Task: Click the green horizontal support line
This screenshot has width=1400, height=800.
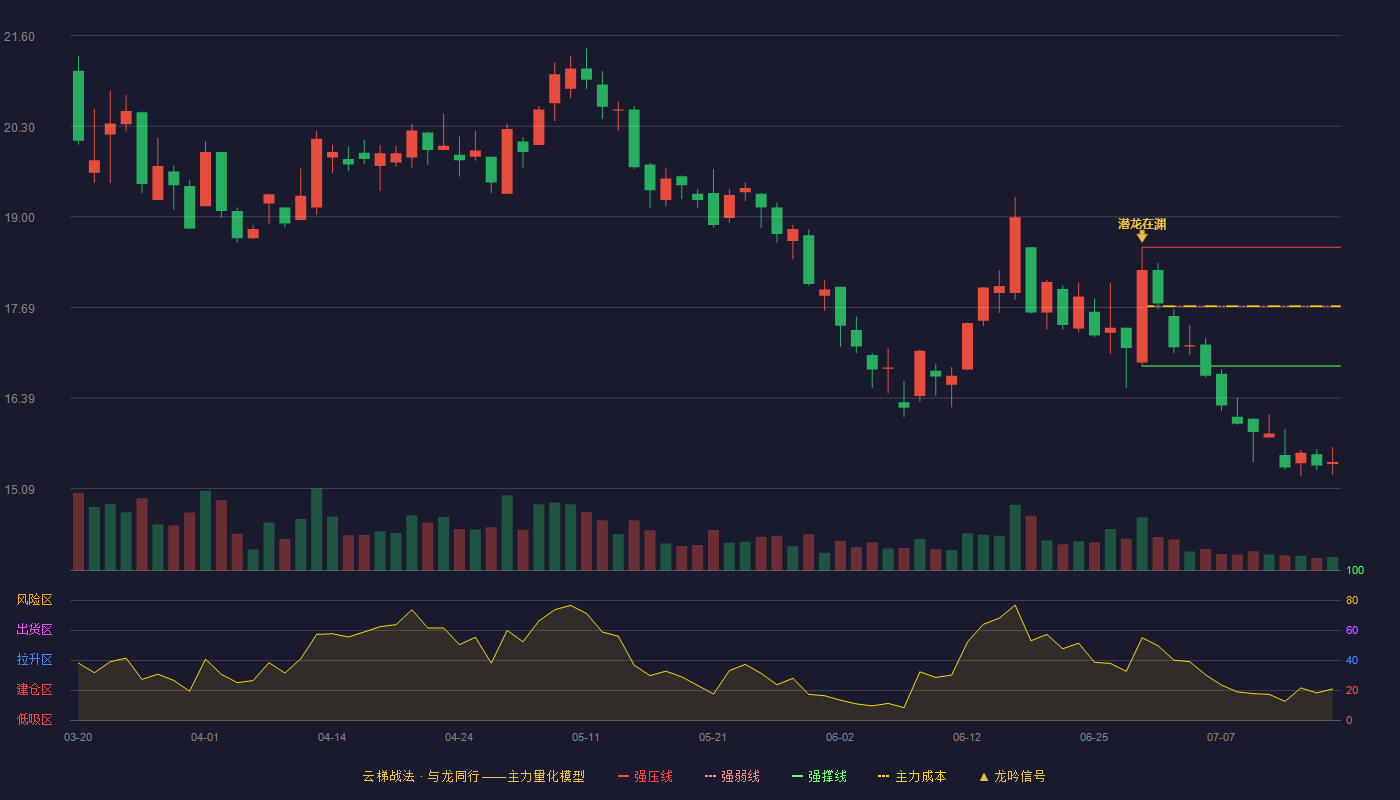Action: click(1241, 366)
